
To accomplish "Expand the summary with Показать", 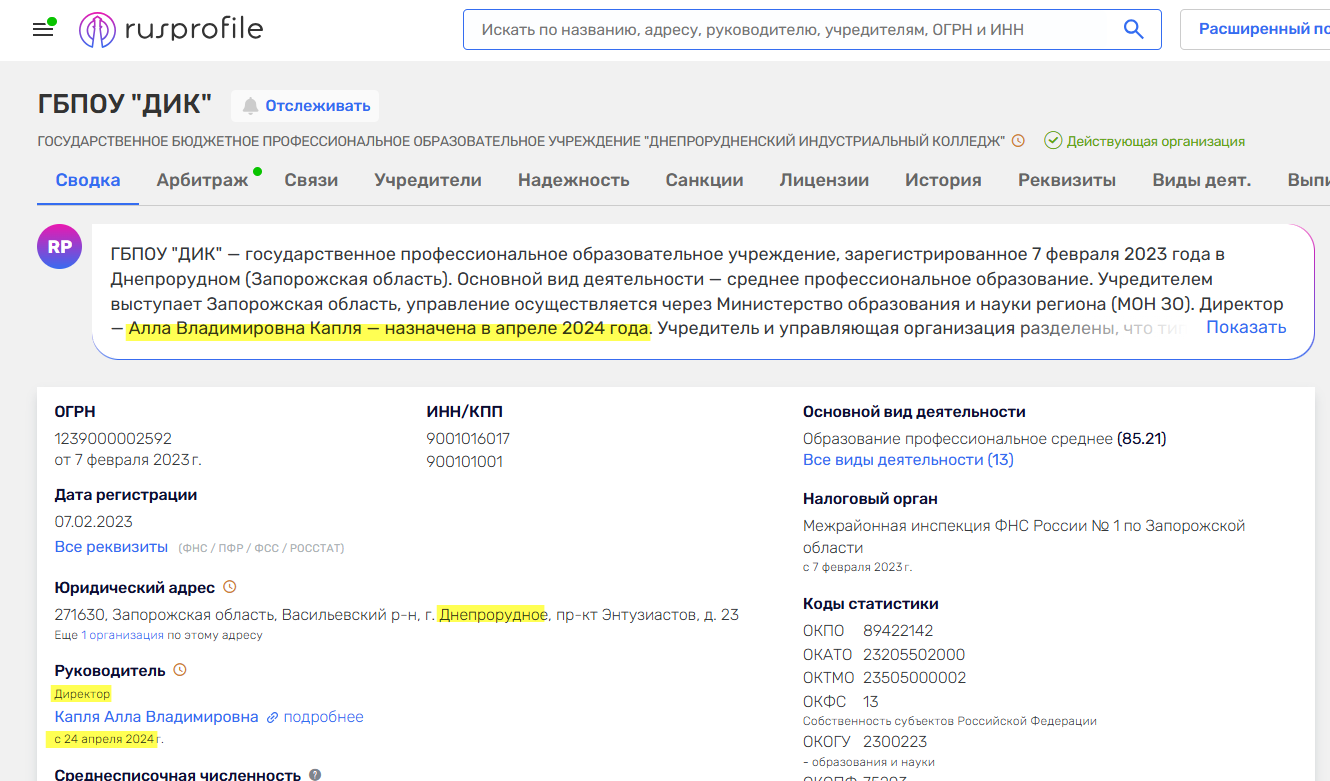I will click(1245, 328).
